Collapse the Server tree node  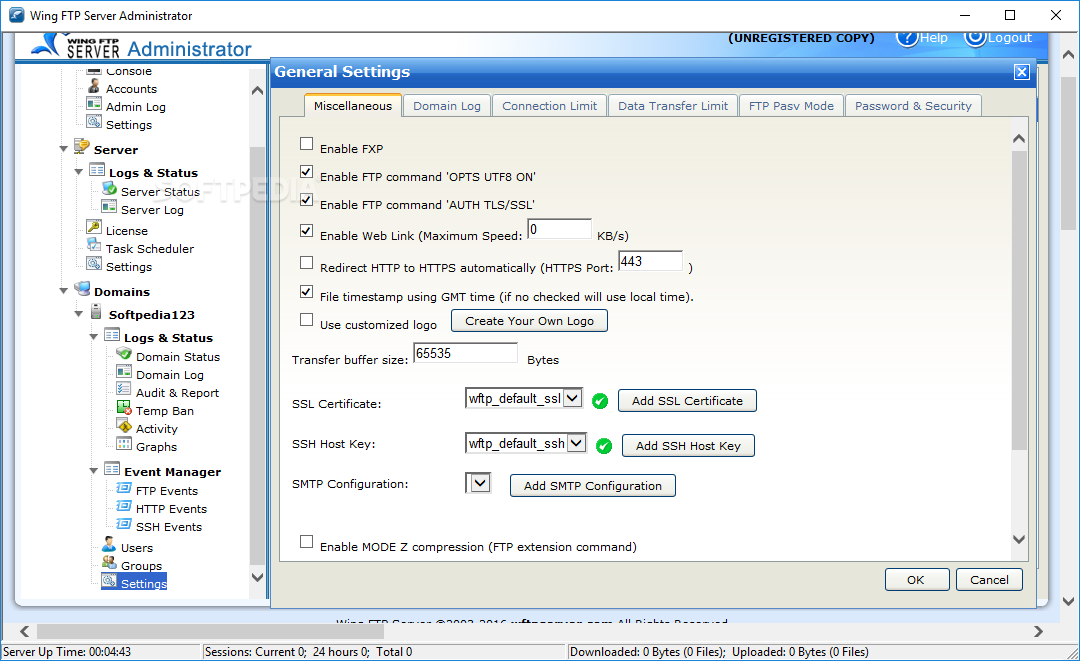63,149
